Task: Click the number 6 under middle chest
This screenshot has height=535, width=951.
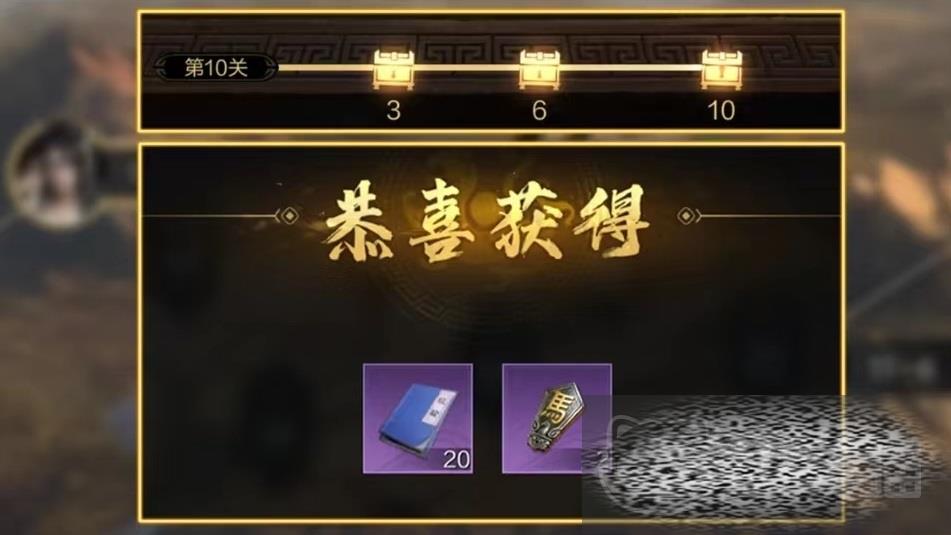Action: [539, 110]
